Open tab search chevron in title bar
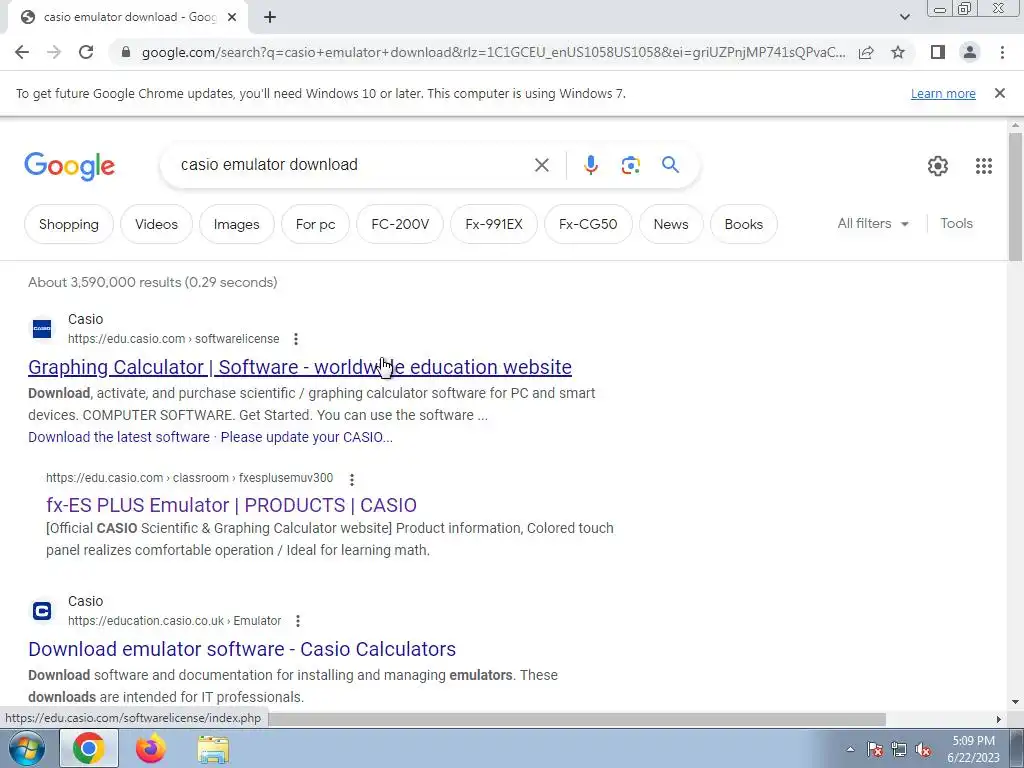 coord(904,17)
